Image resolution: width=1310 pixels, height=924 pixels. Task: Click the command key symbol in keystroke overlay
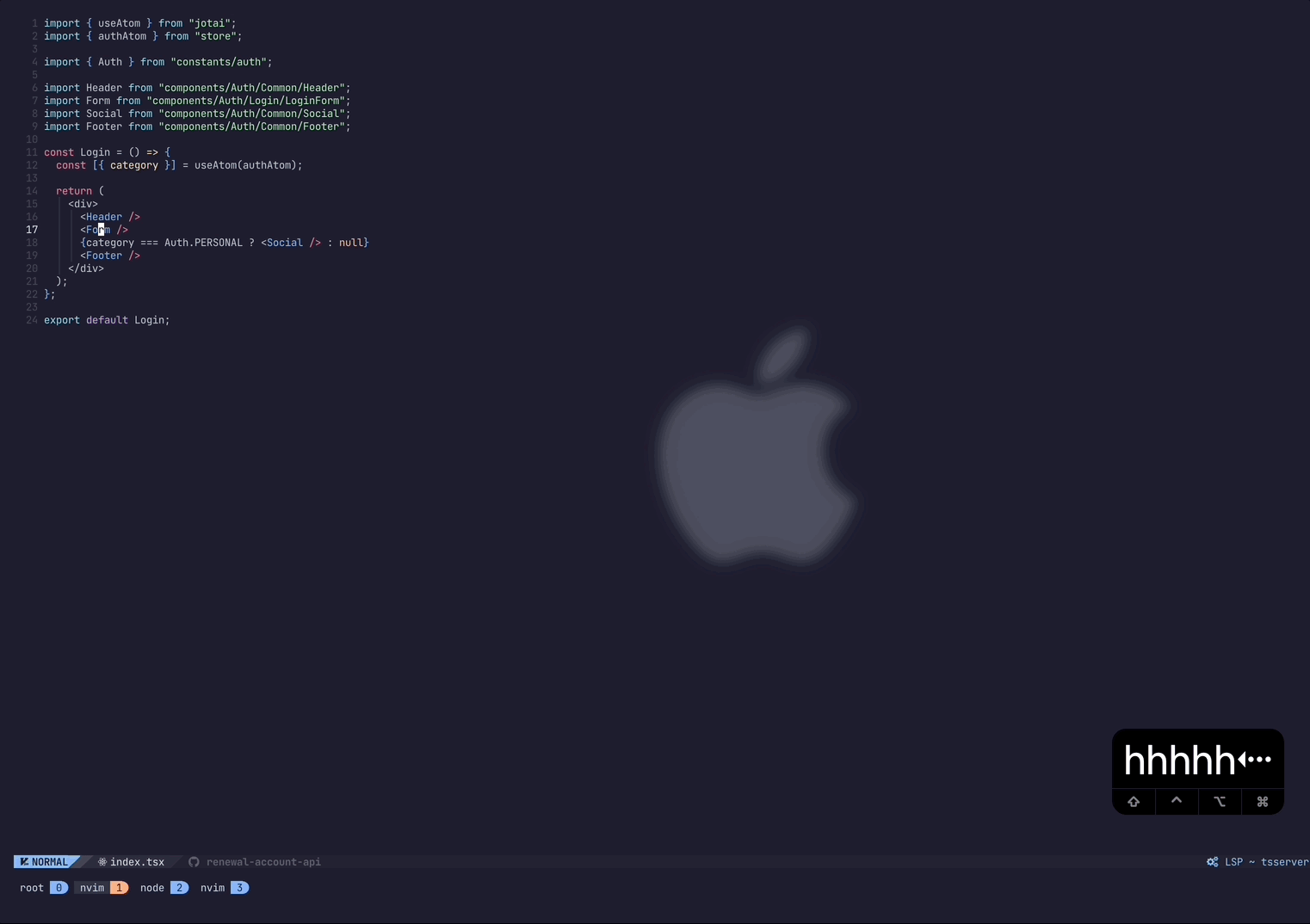pos(1262,801)
